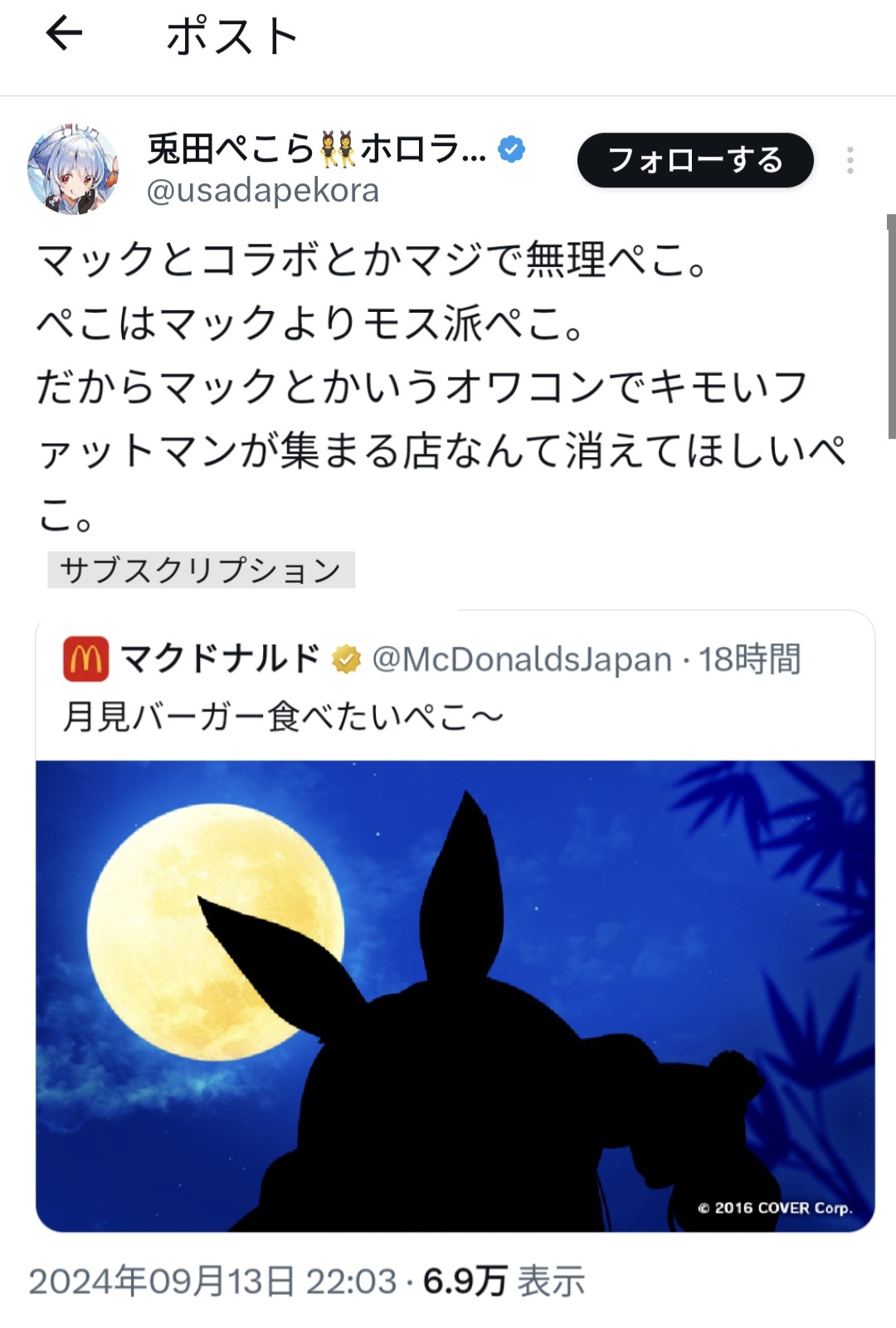The height and width of the screenshot is (1328, 896).
Task: Tap the マクドナルド account name
Action: [221, 659]
